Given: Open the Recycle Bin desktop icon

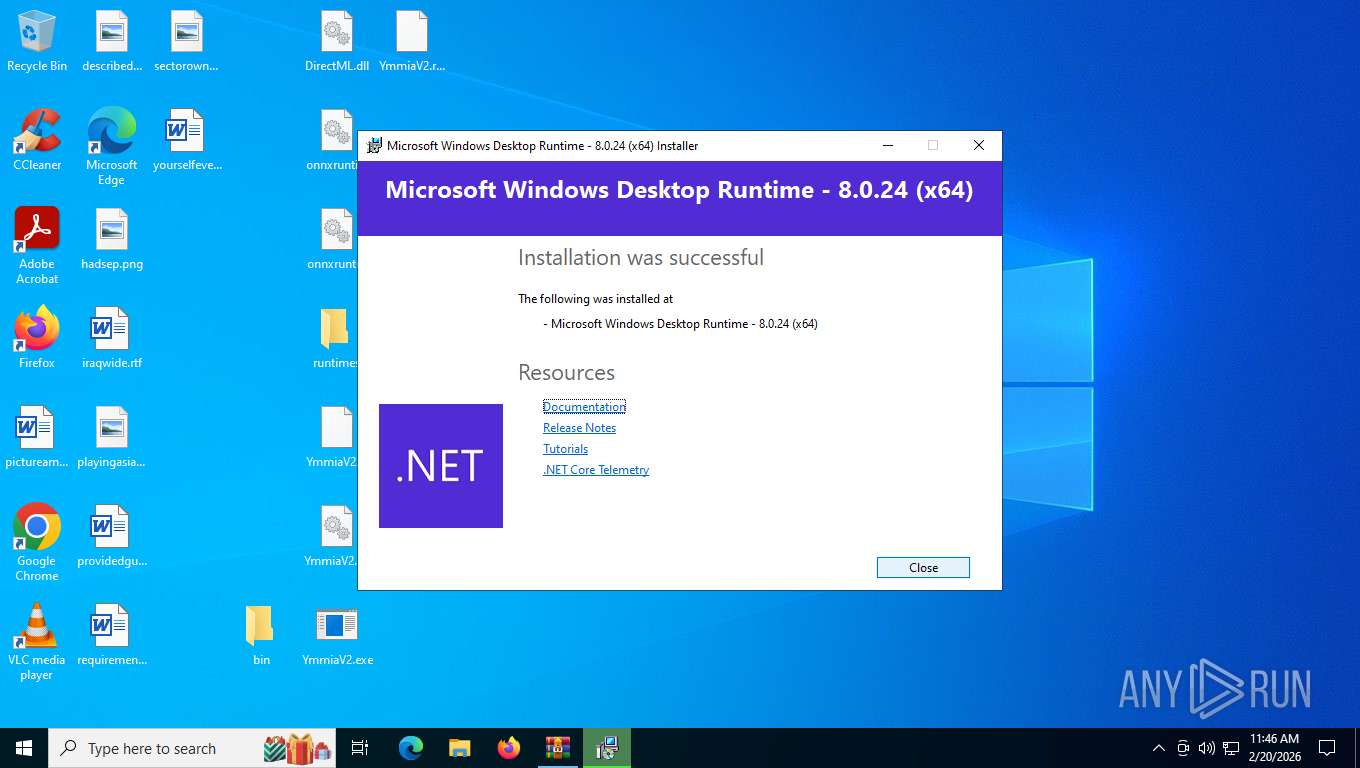Looking at the screenshot, I should click(37, 41).
